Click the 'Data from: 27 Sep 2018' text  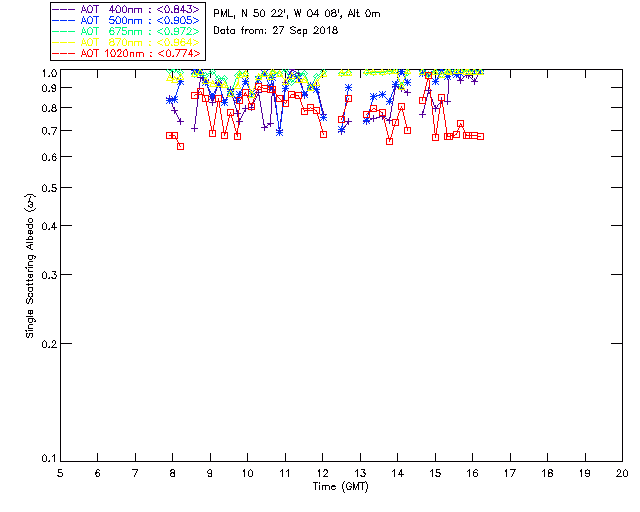point(276,30)
